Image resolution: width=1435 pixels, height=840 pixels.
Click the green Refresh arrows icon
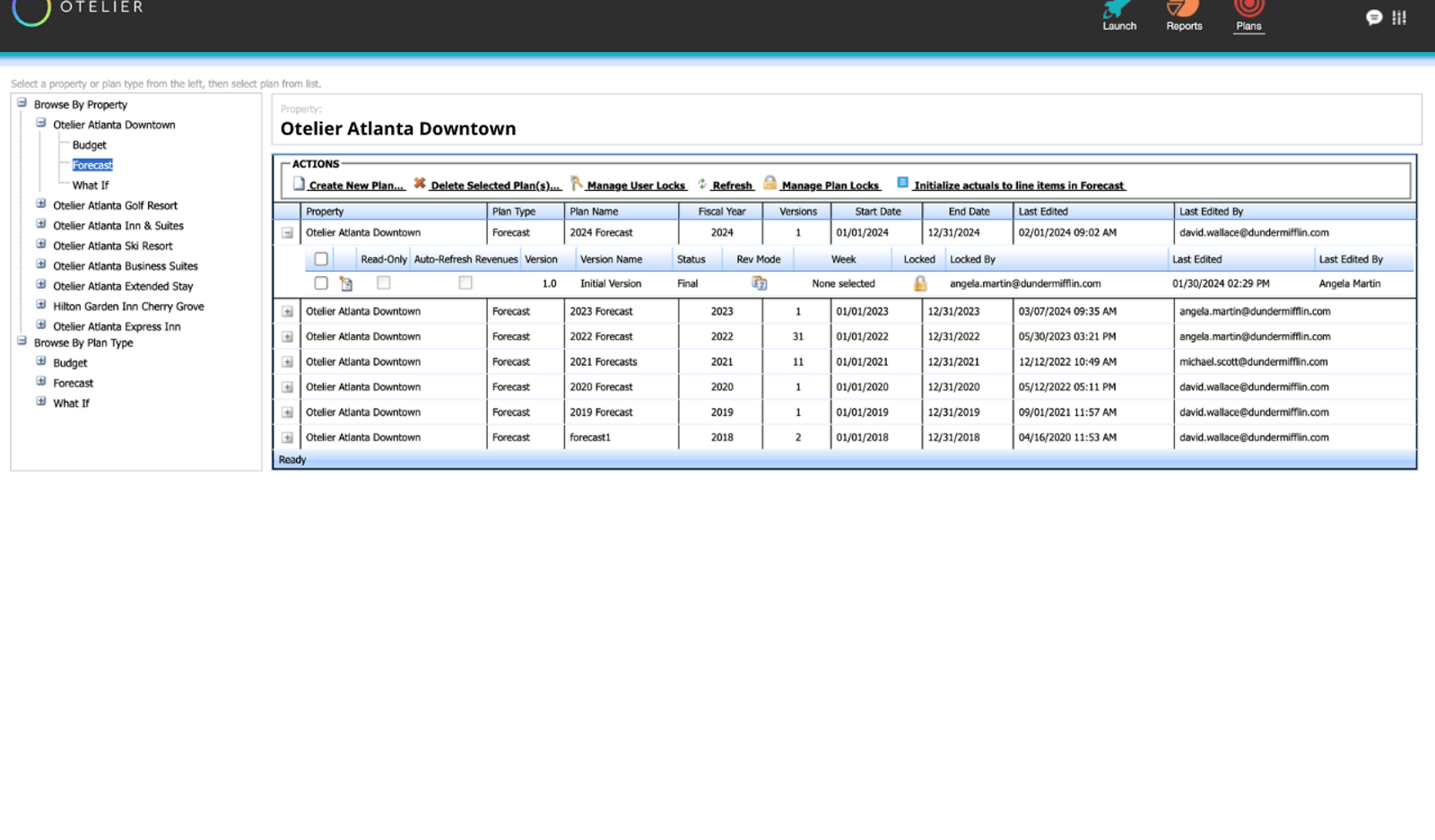click(702, 183)
